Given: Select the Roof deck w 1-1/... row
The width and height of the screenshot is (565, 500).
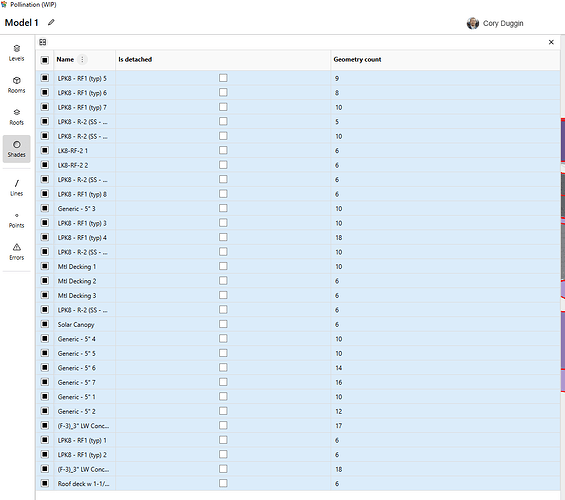Looking at the screenshot, I should pos(298,483).
